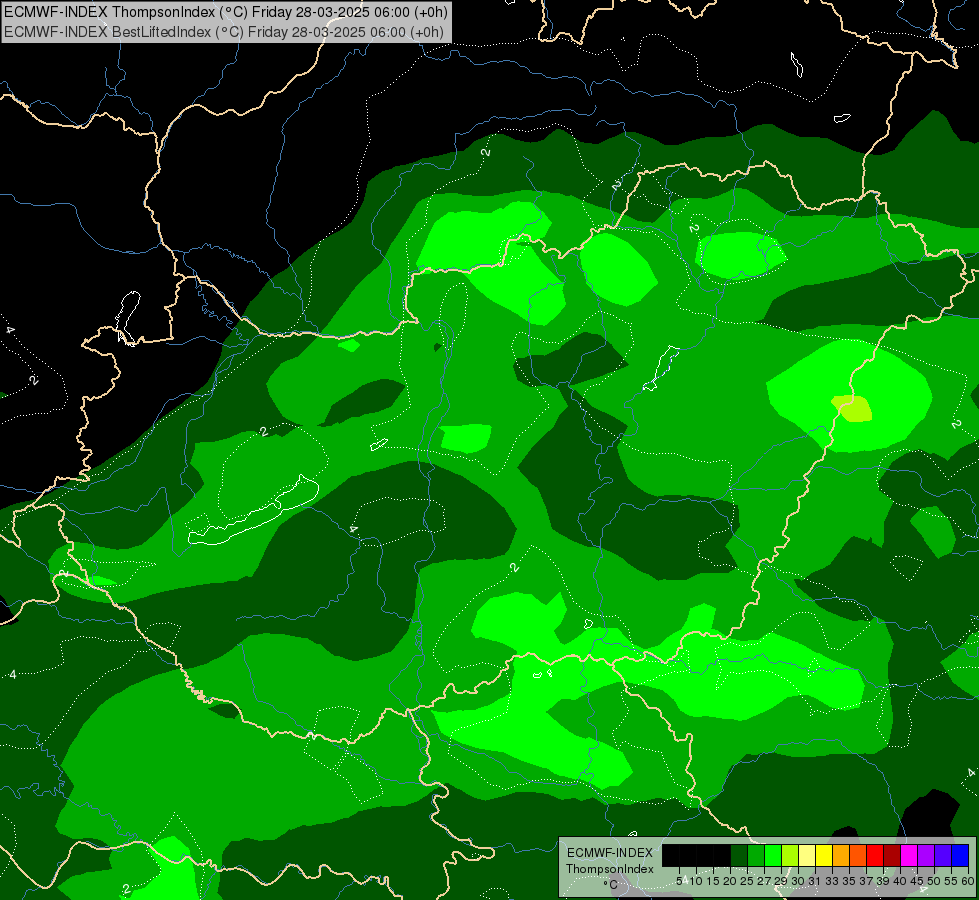Select orange-red 35-37 legend swatch
Screen dimensions: 979x900
(858, 855)
